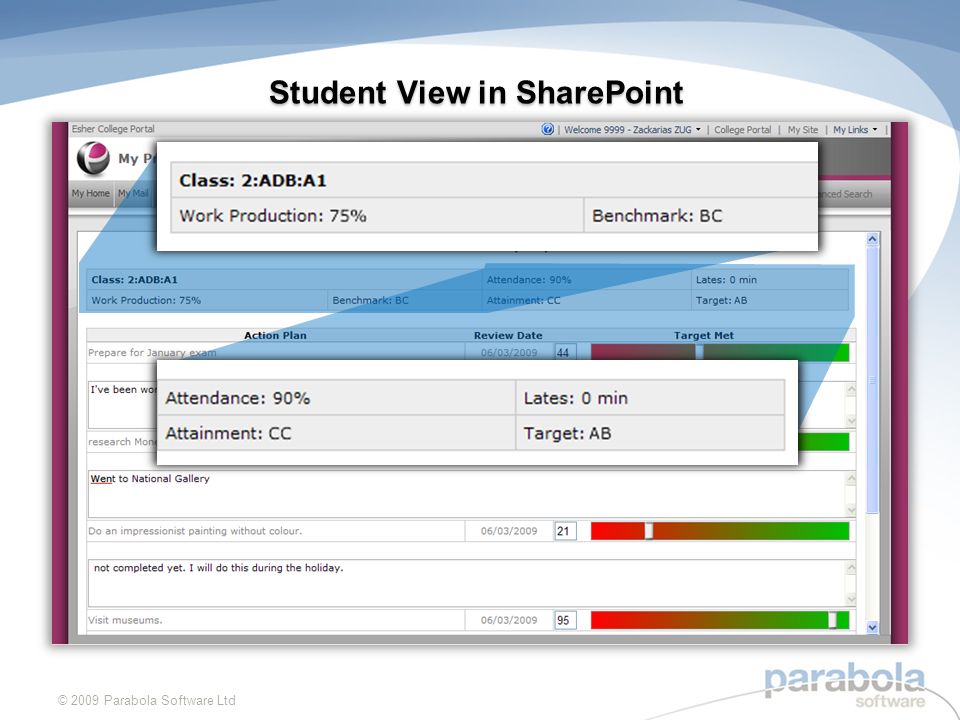Select the My Mail tab
The image size is (960, 720).
click(133, 193)
